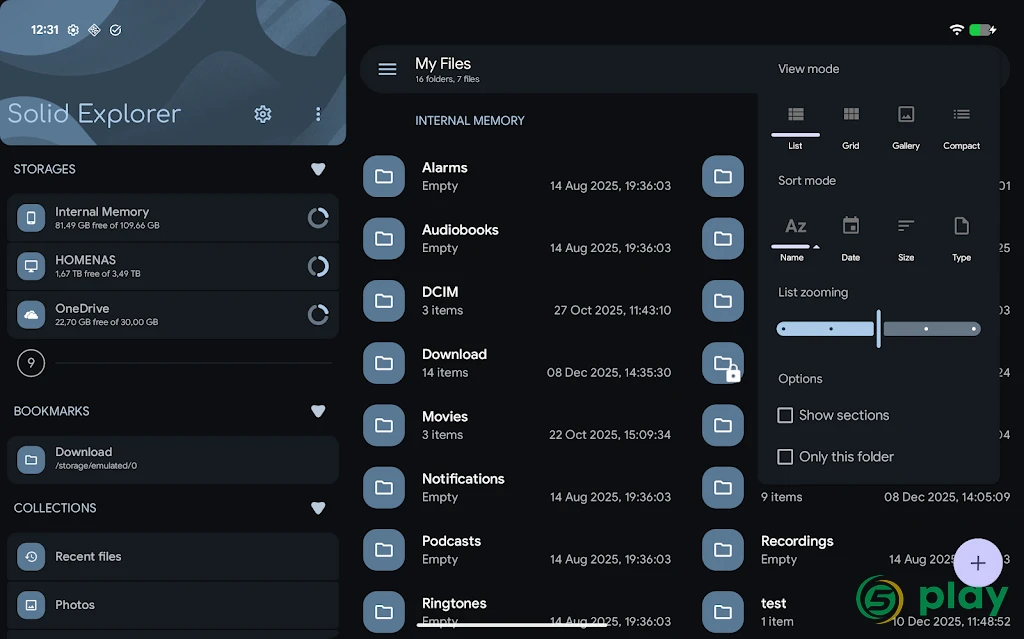Tap the add new floating button
This screenshot has width=1024, height=639.
tap(978, 563)
